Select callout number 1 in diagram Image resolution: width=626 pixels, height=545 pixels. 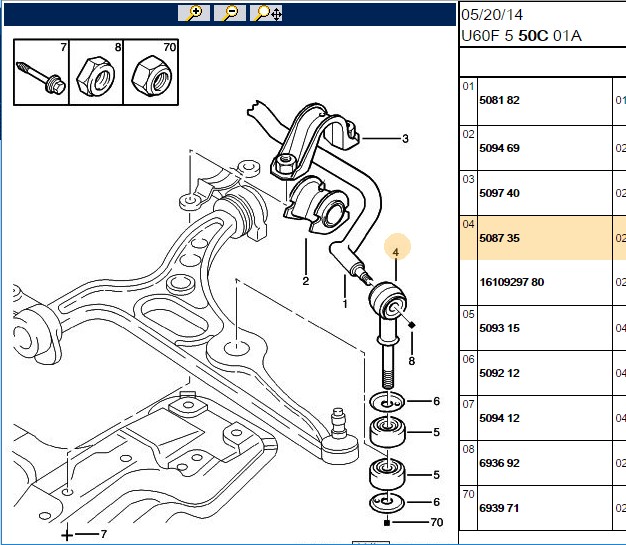[345, 304]
